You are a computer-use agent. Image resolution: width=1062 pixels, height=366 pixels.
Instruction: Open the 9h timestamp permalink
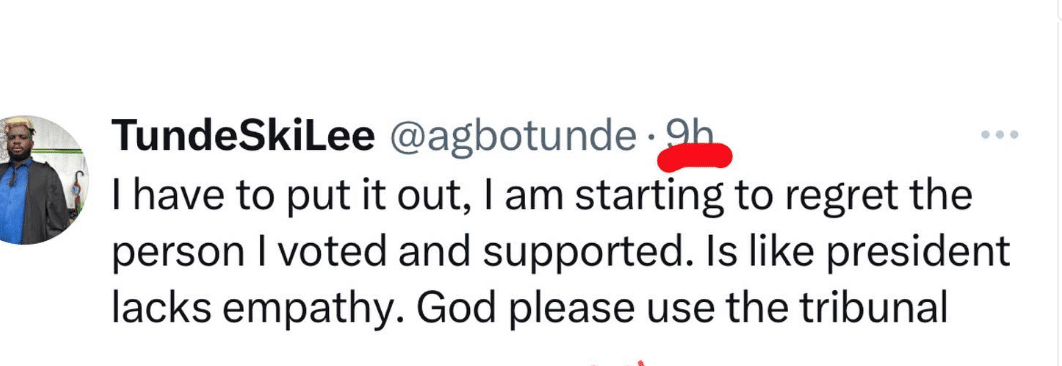(x=690, y=134)
